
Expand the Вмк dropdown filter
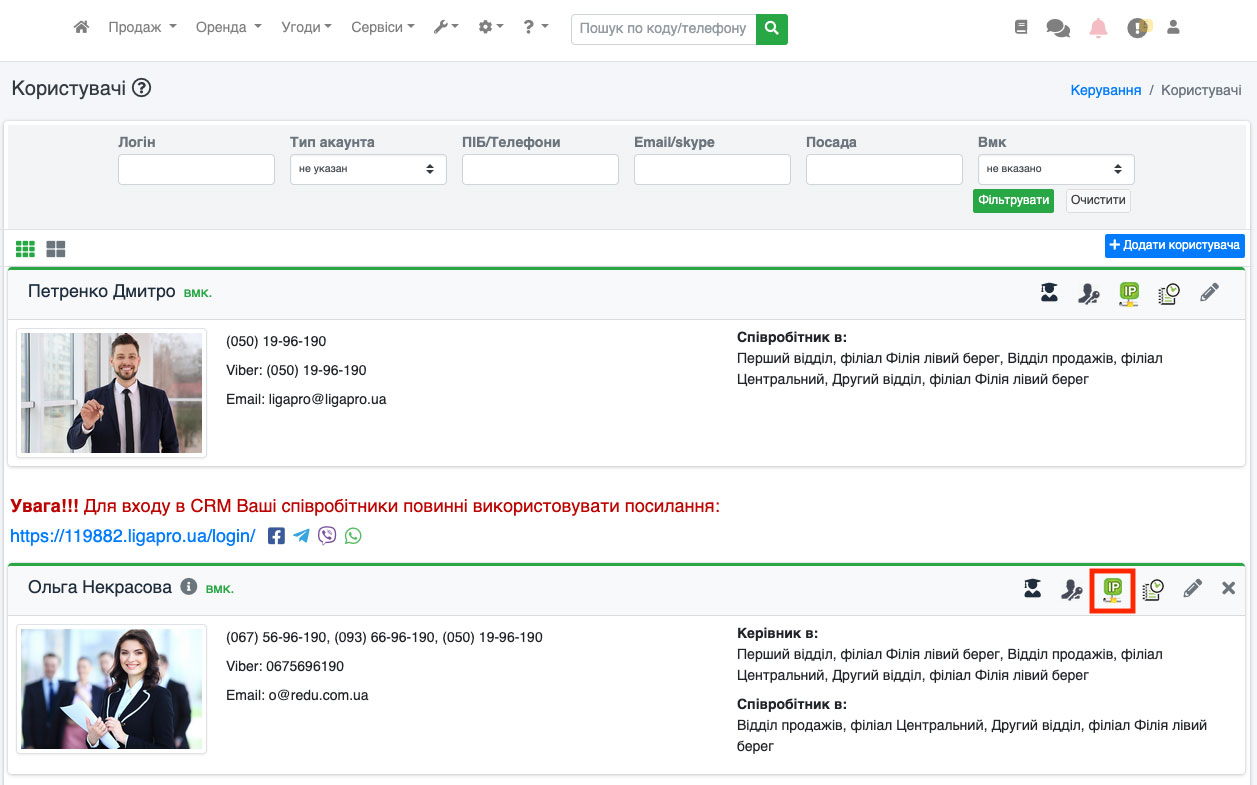click(1055, 169)
